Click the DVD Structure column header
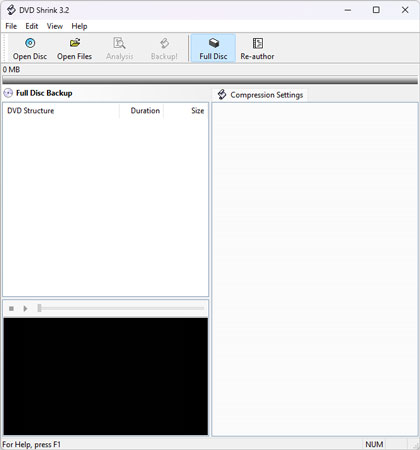This screenshot has height=450, width=420. 61,111
